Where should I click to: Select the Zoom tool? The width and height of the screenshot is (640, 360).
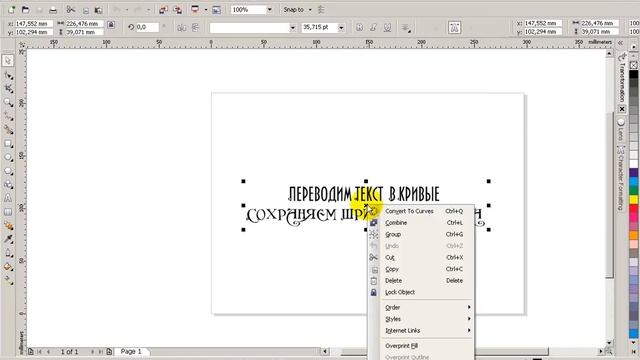click(x=8, y=102)
